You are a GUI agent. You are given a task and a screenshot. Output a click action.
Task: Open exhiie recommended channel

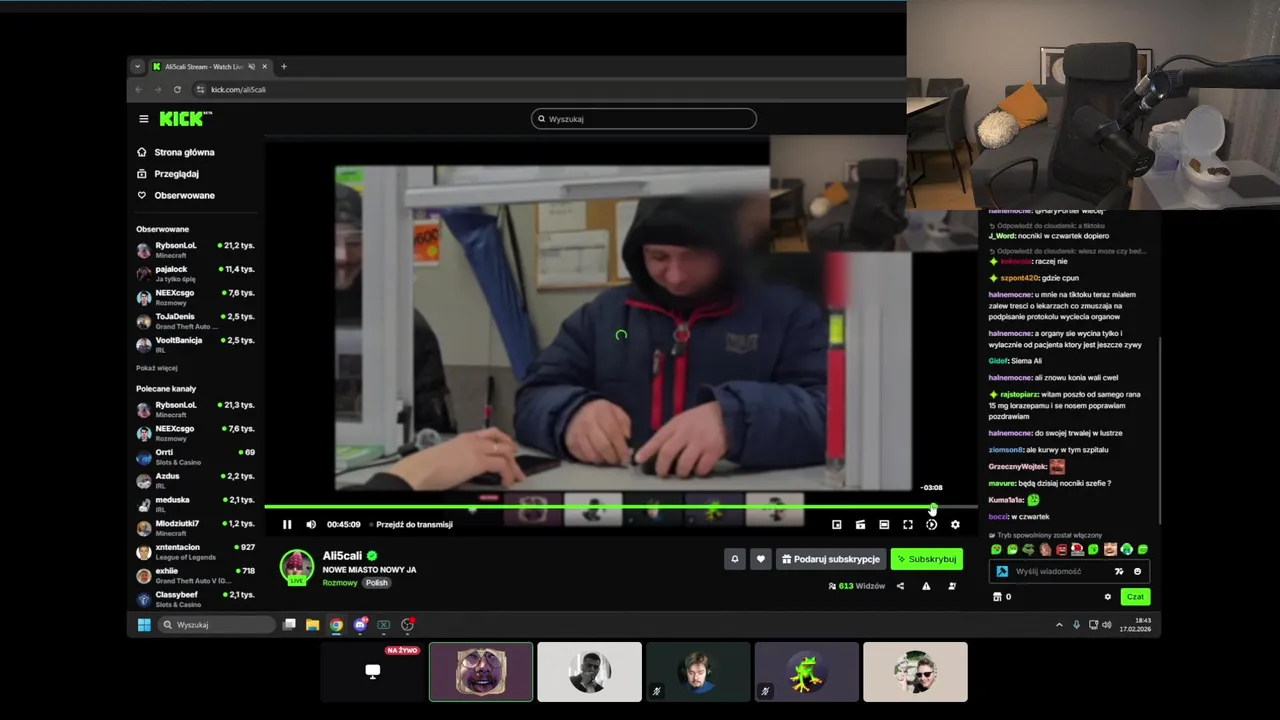point(196,575)
